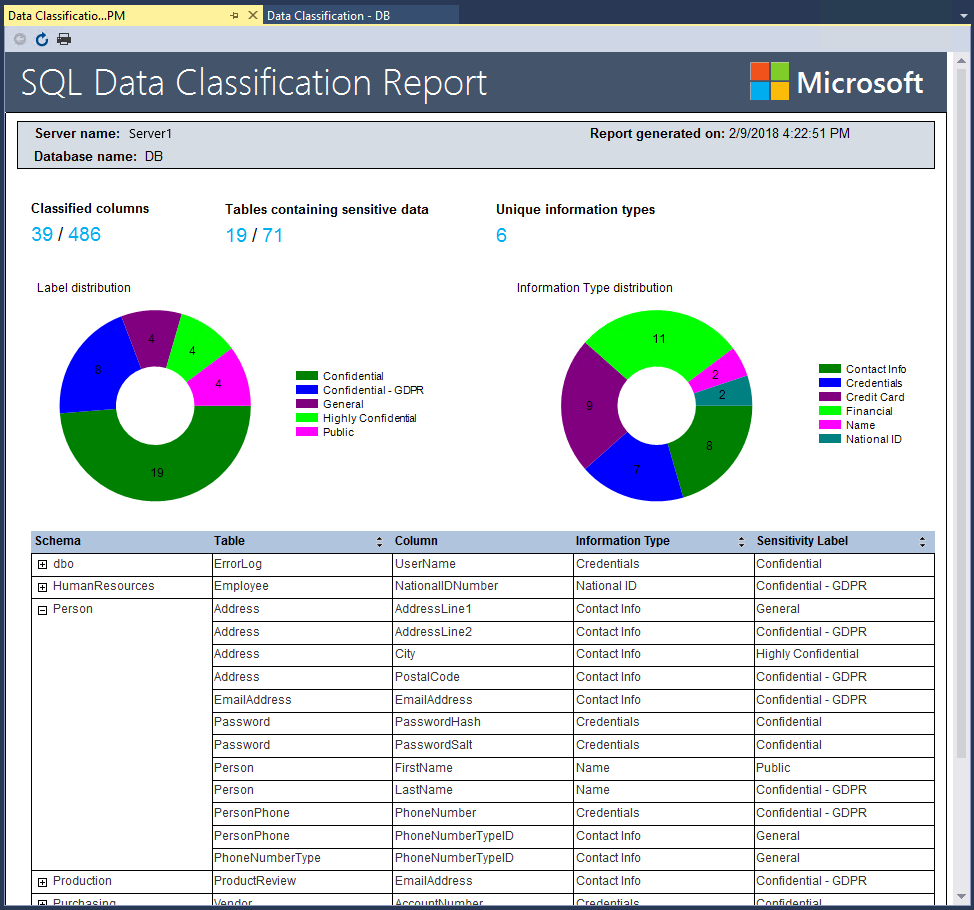Expand the Production schema row
The width and height of the screenshot is (974, 910).
41,881
